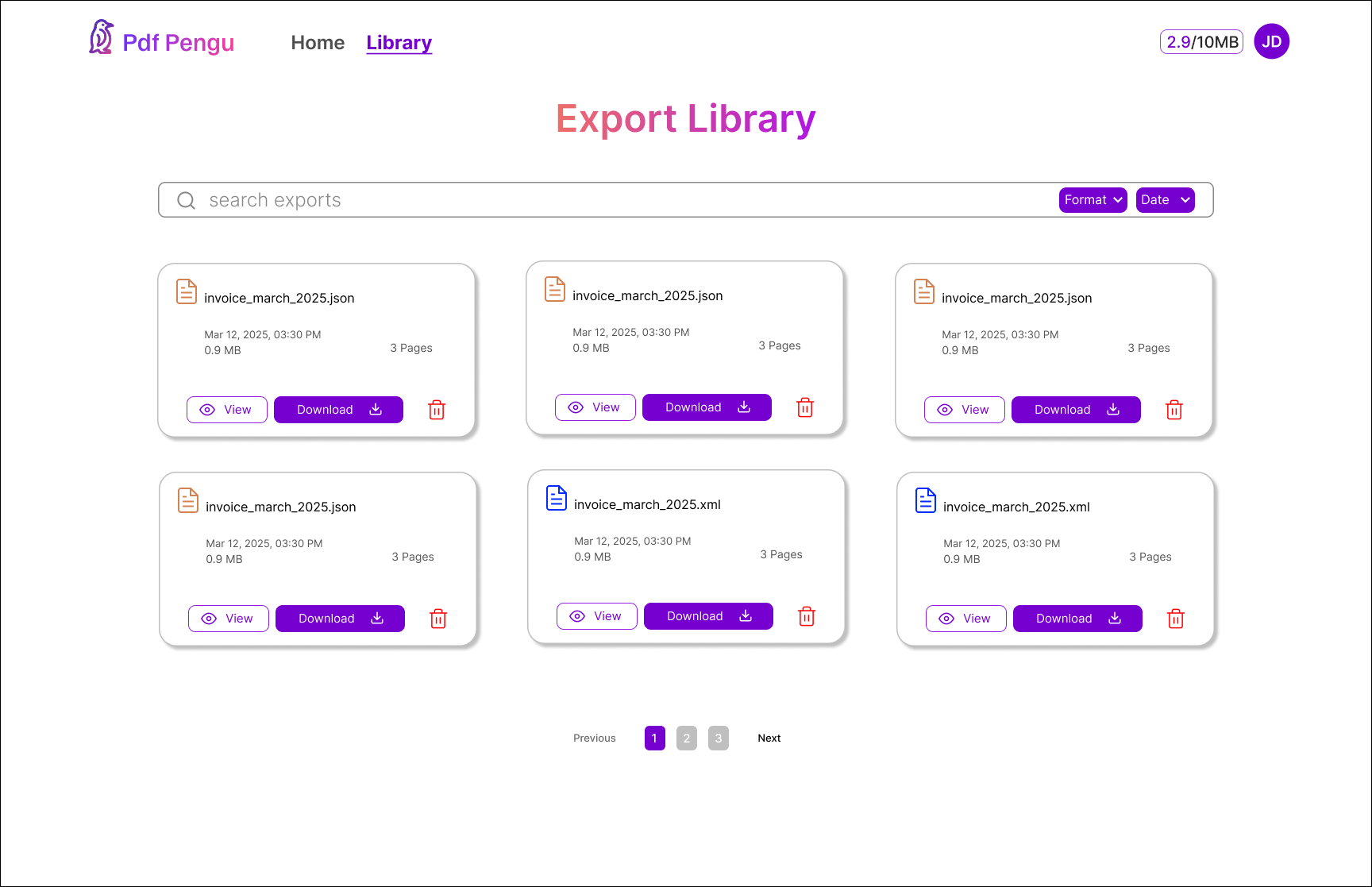Delete the top-left invoice_march_2025.json export
Viewport: 1372px width, 887px height.
click(437, 410)
